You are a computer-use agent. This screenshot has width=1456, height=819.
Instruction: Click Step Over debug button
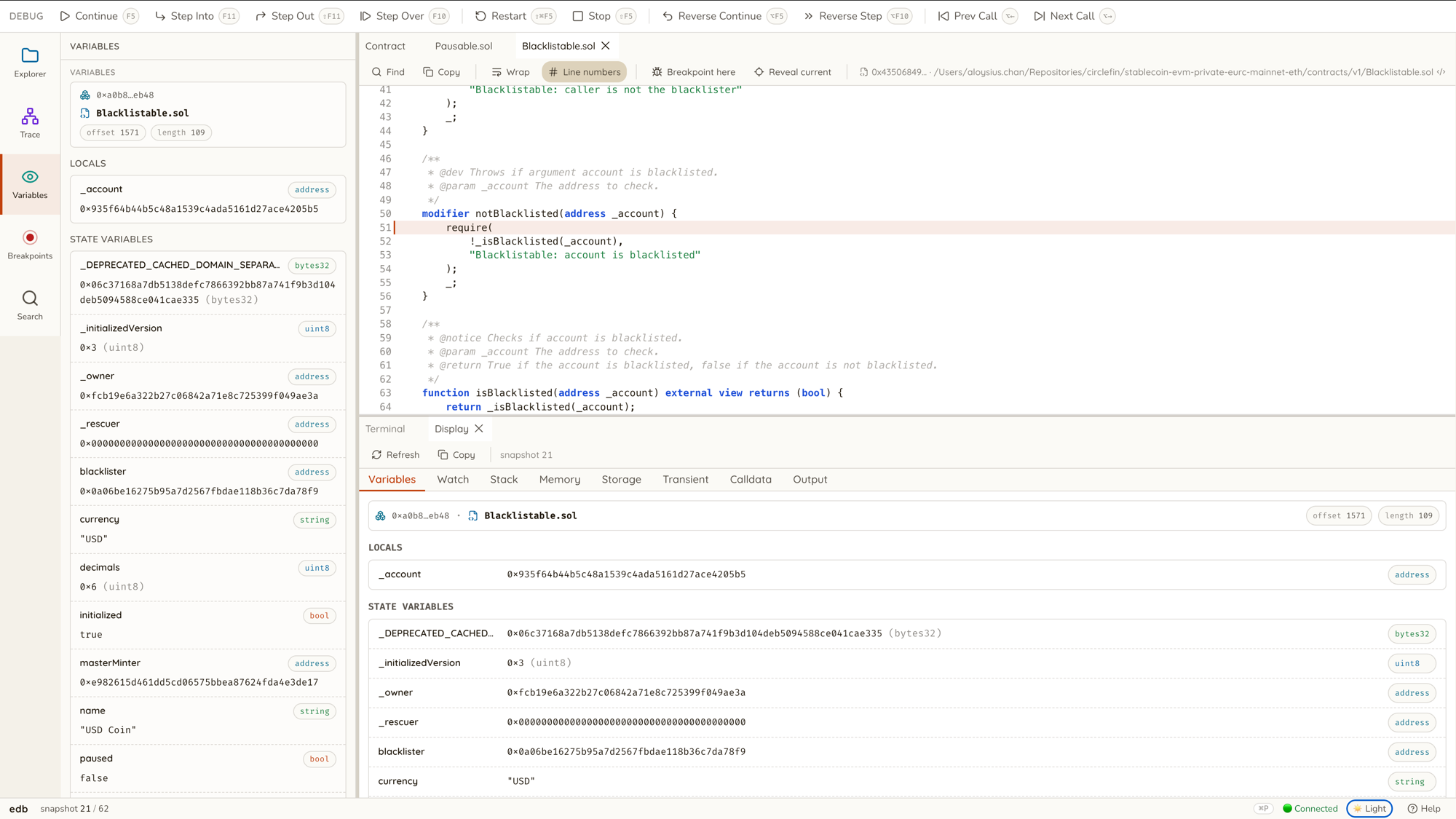pos(405,16)
